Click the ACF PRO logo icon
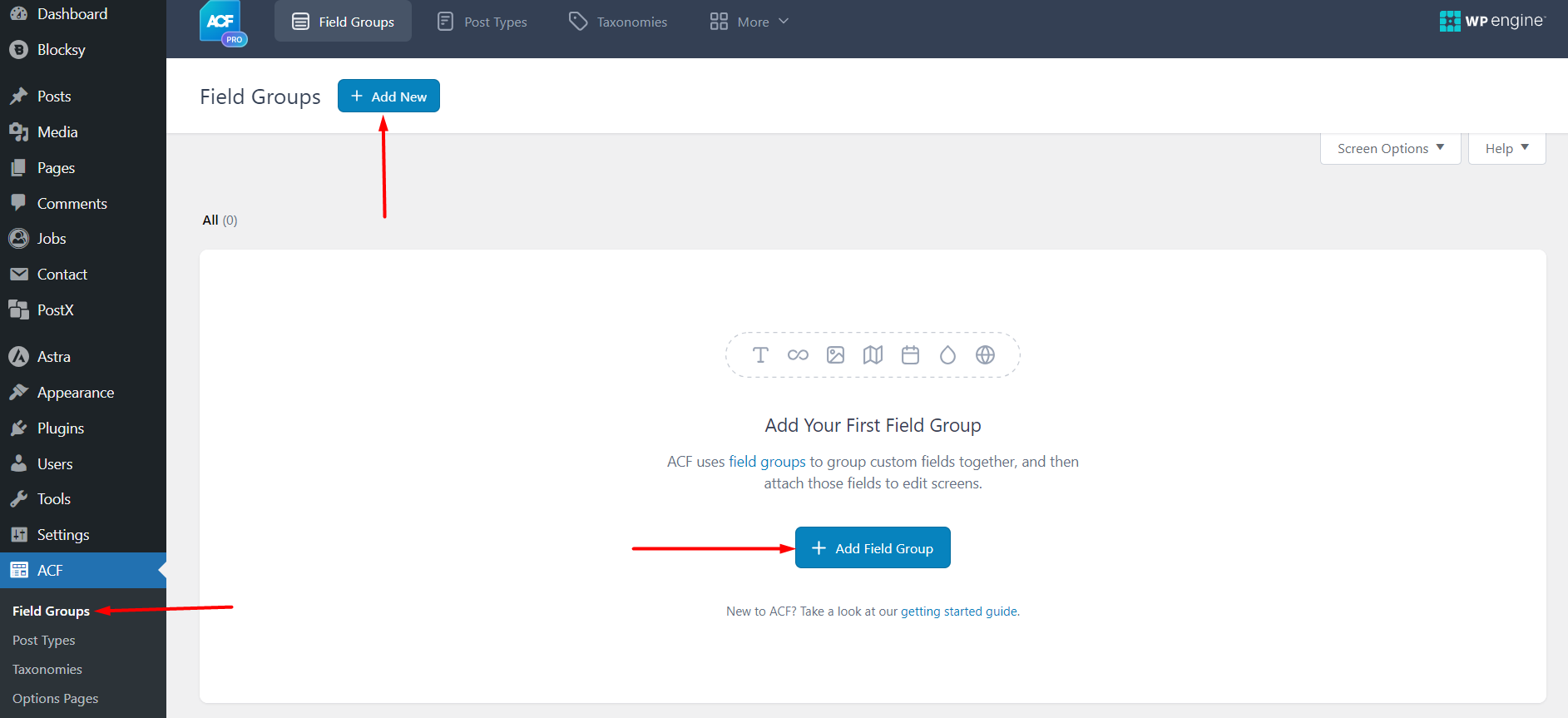1568x718 pixels. (222, 22)
